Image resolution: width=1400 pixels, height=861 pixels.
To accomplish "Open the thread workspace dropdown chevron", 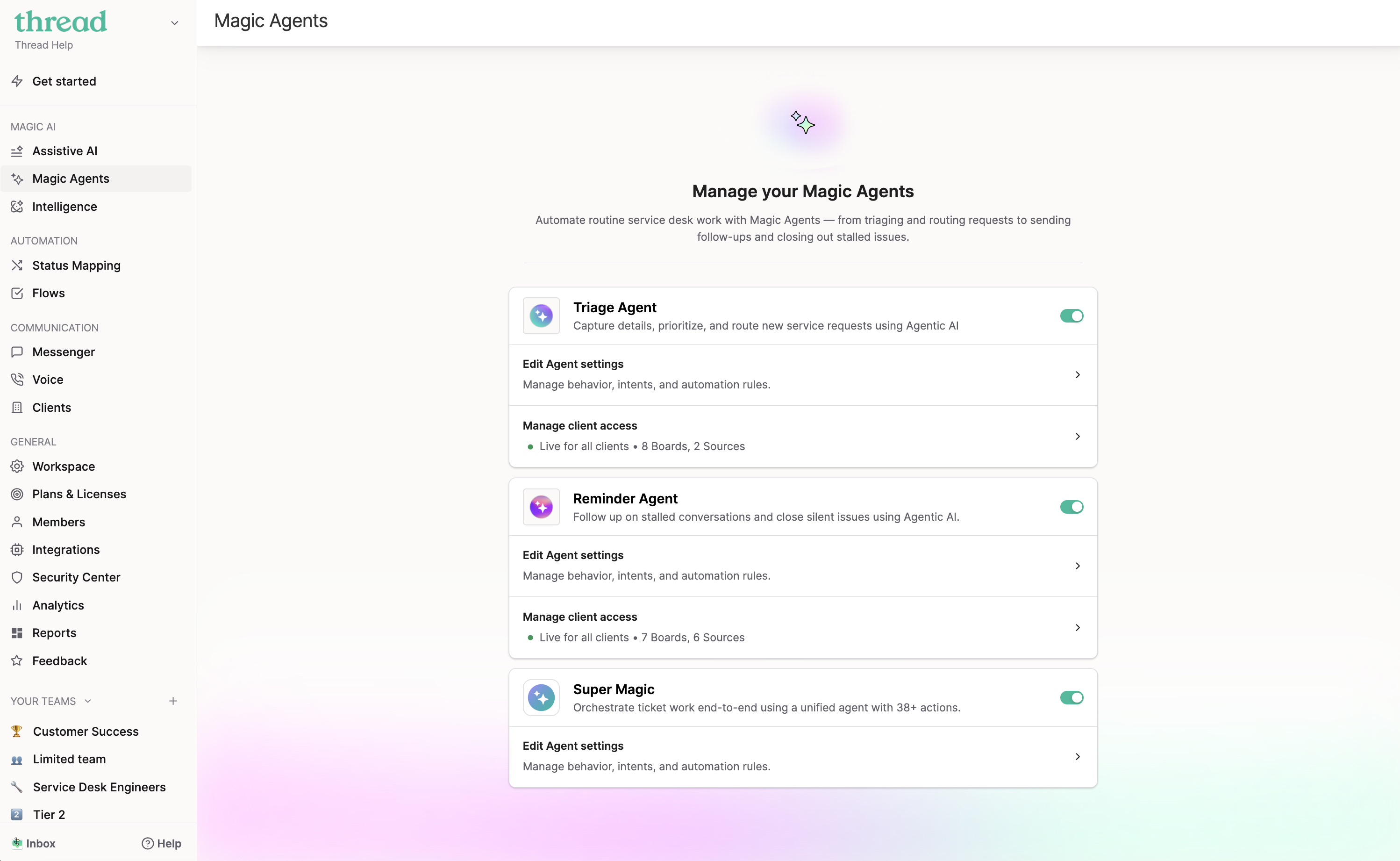I will [175, 23].
